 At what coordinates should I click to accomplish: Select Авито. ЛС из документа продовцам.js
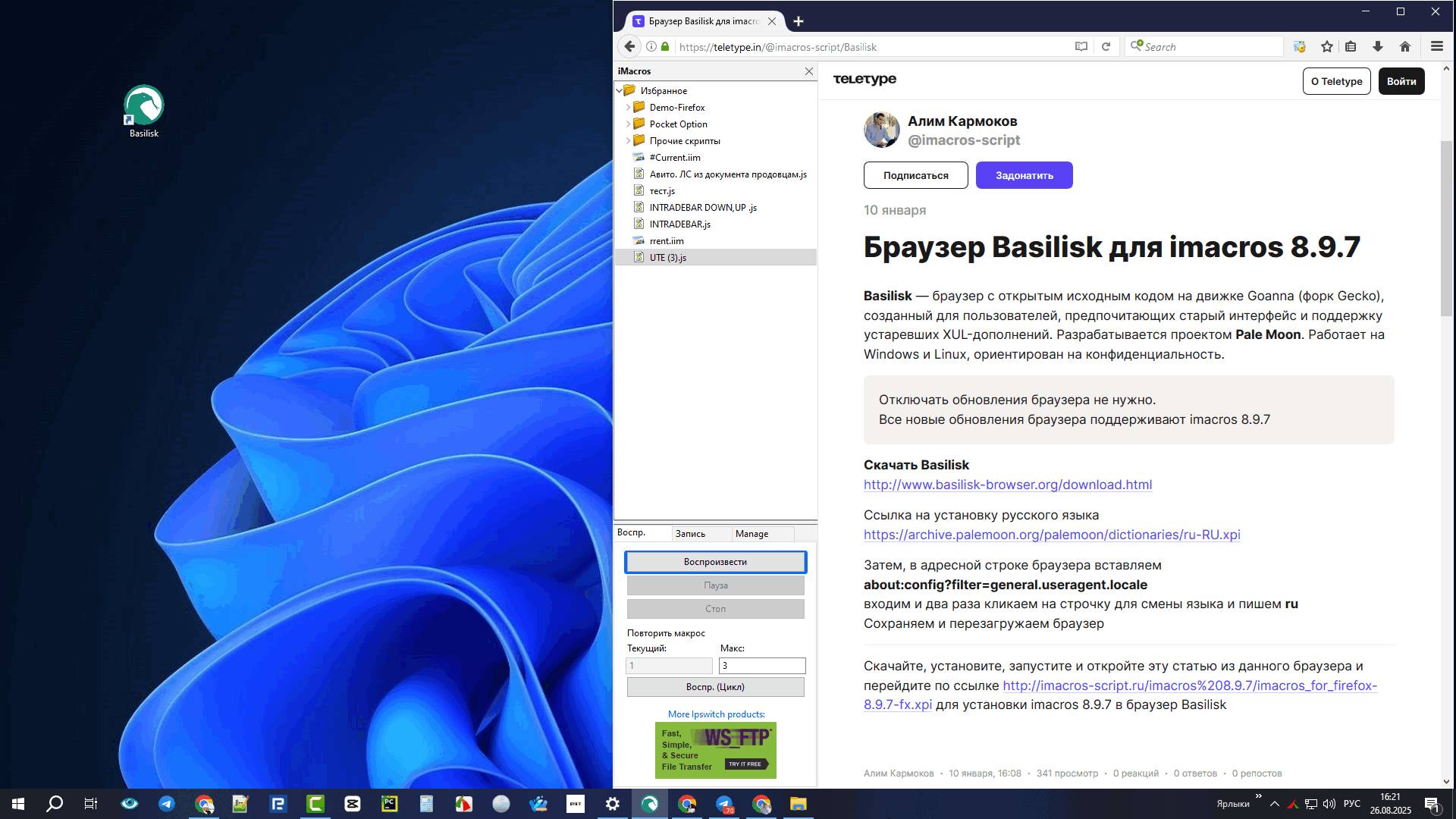pyautogui.click(x=728, y=174)
